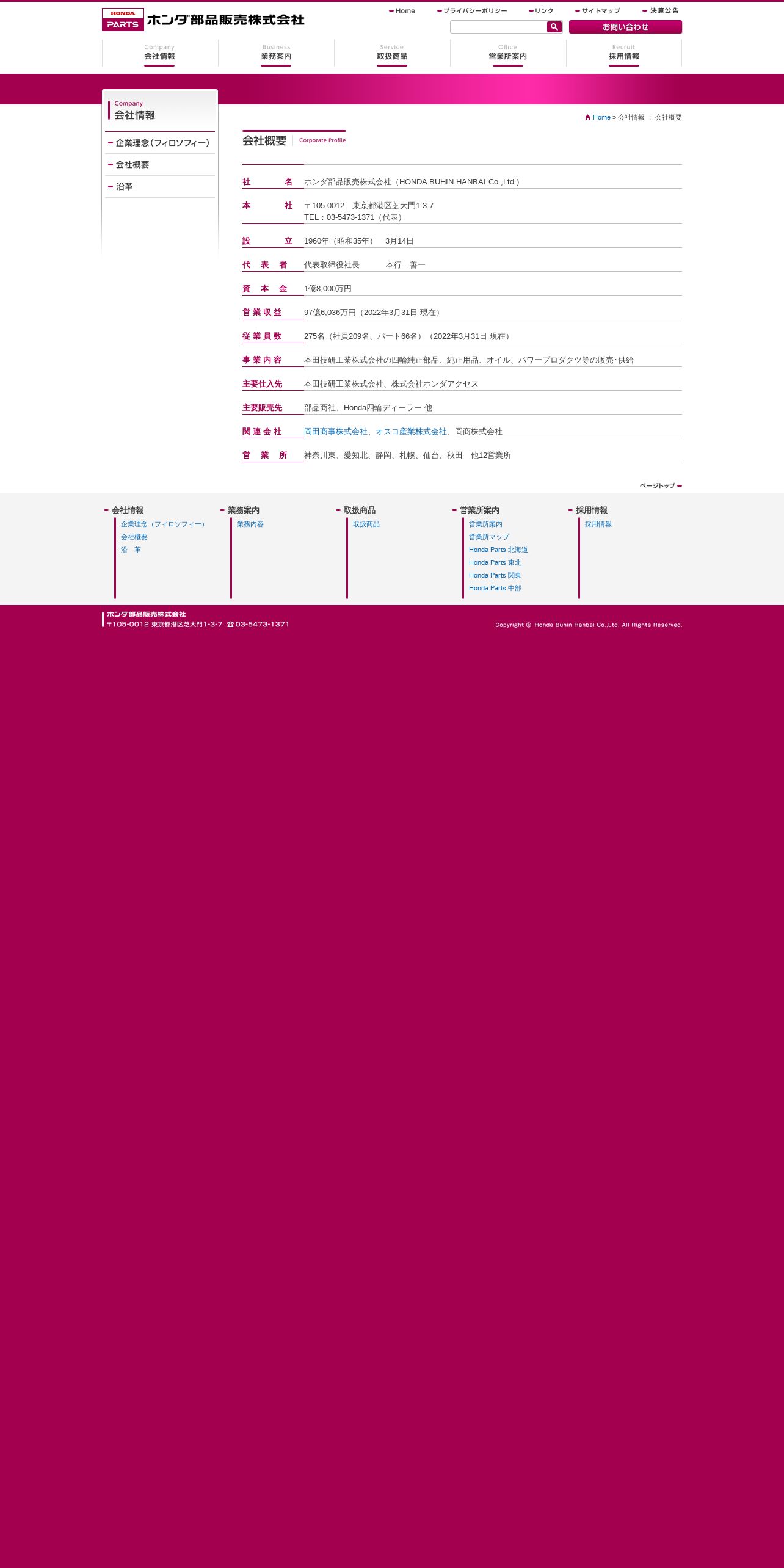Screen dimensions: 784x1568
Task: Click ページトップ to return to top
Action: coord(661,486)
